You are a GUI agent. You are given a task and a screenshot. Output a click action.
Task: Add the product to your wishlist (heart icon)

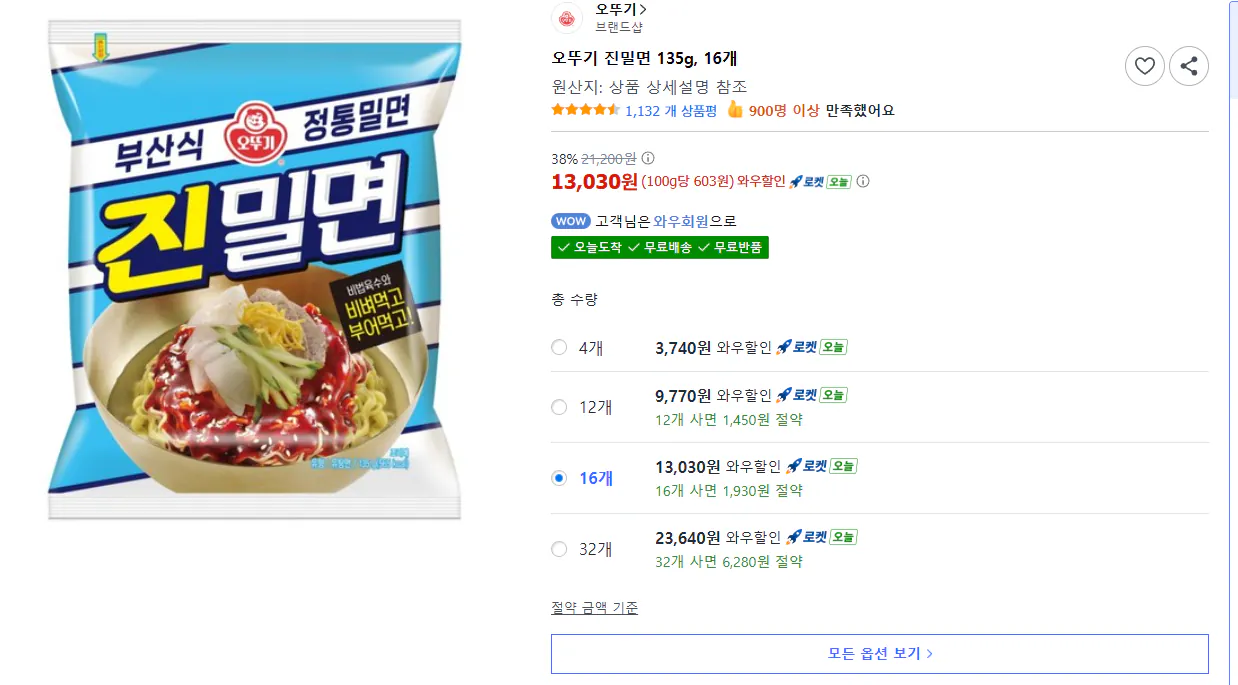pos(1145,66)
